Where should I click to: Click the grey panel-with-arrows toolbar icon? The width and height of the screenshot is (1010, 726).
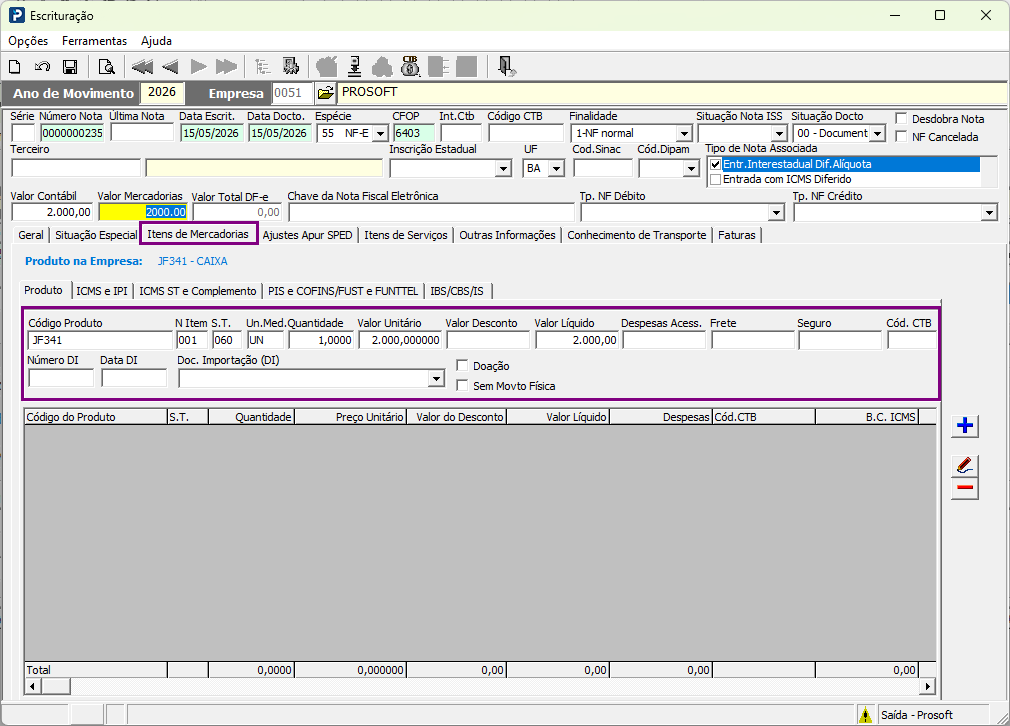pyautogui.click(x=439, y=67)
